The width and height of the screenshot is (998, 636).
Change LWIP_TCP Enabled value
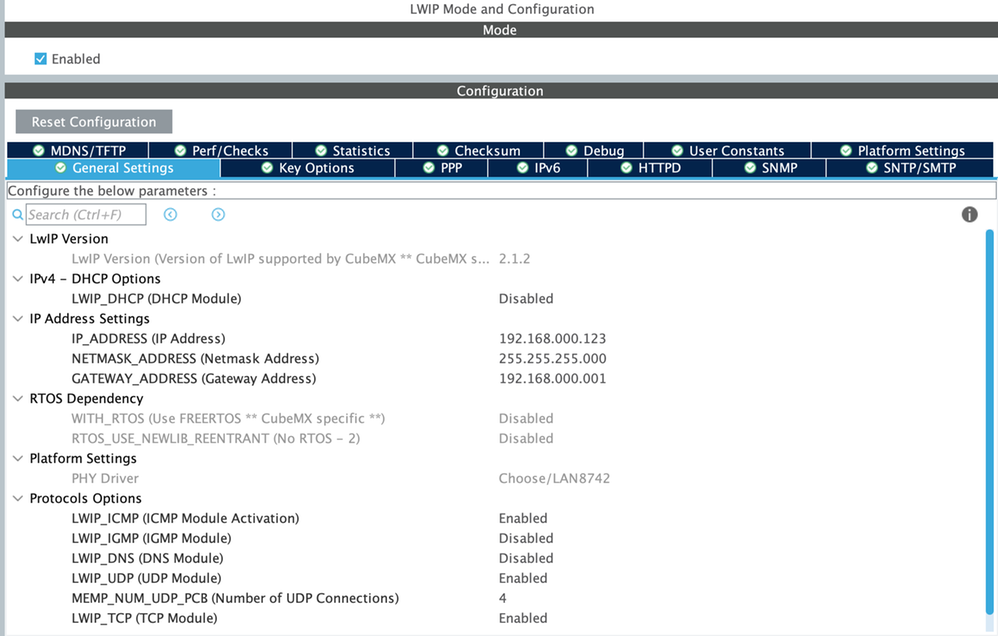tap(523, 618)
